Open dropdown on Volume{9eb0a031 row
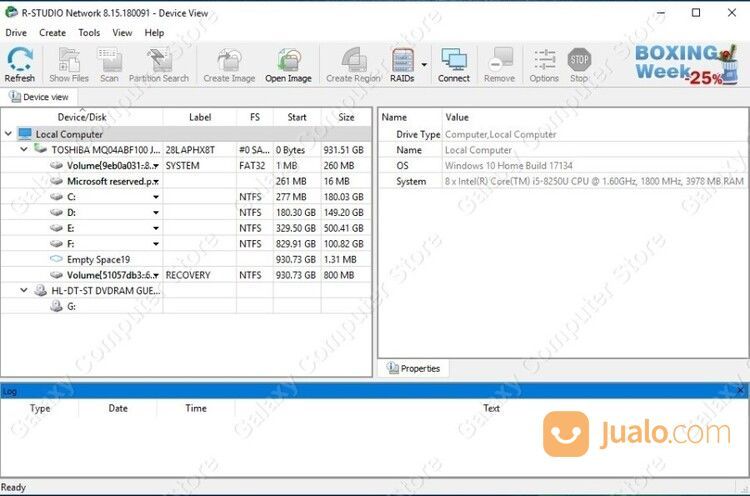 click(156, 166)
